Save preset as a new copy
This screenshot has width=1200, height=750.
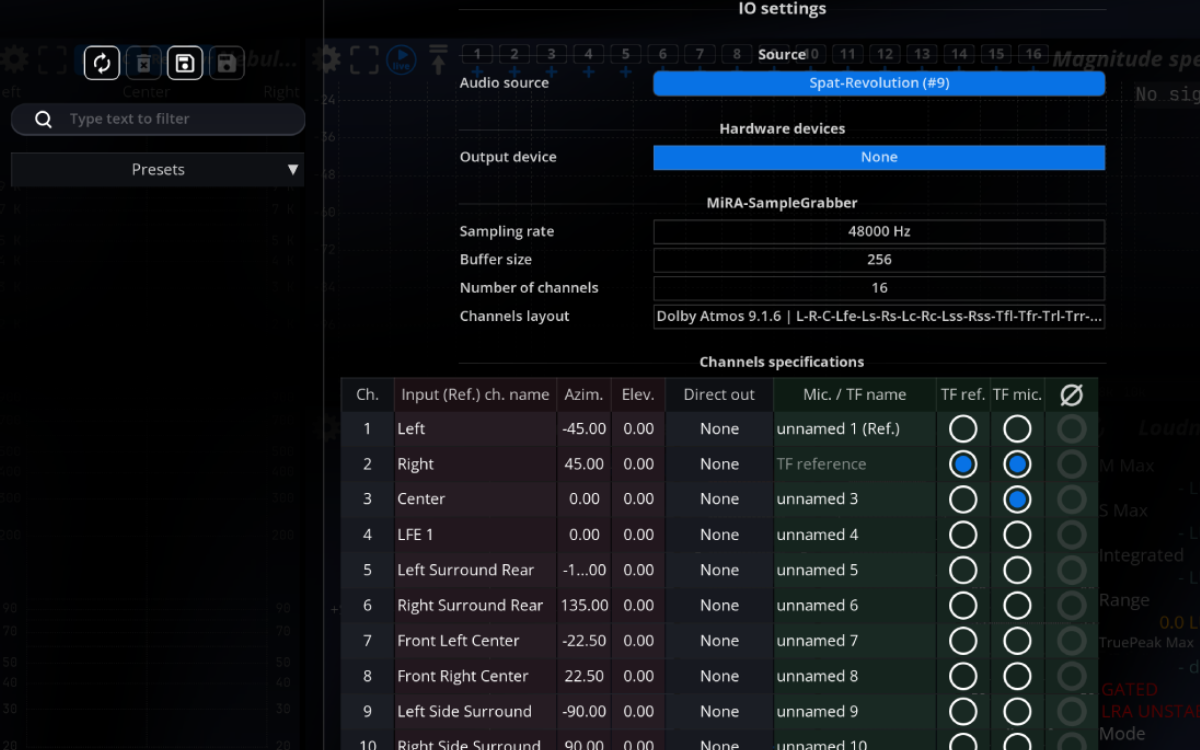tap(226, 62)
